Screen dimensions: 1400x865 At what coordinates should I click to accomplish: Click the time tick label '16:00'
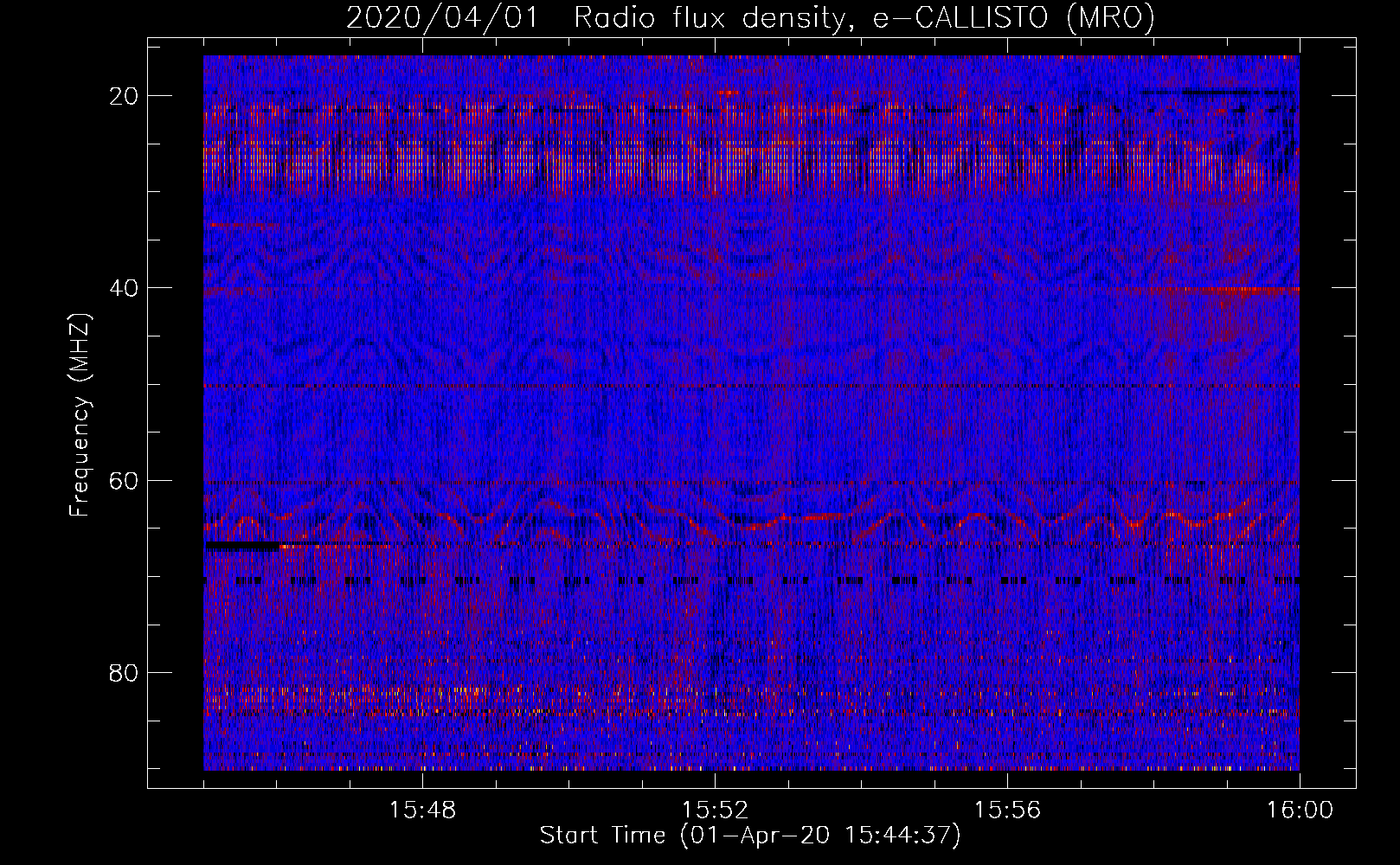pos(1300,811)
